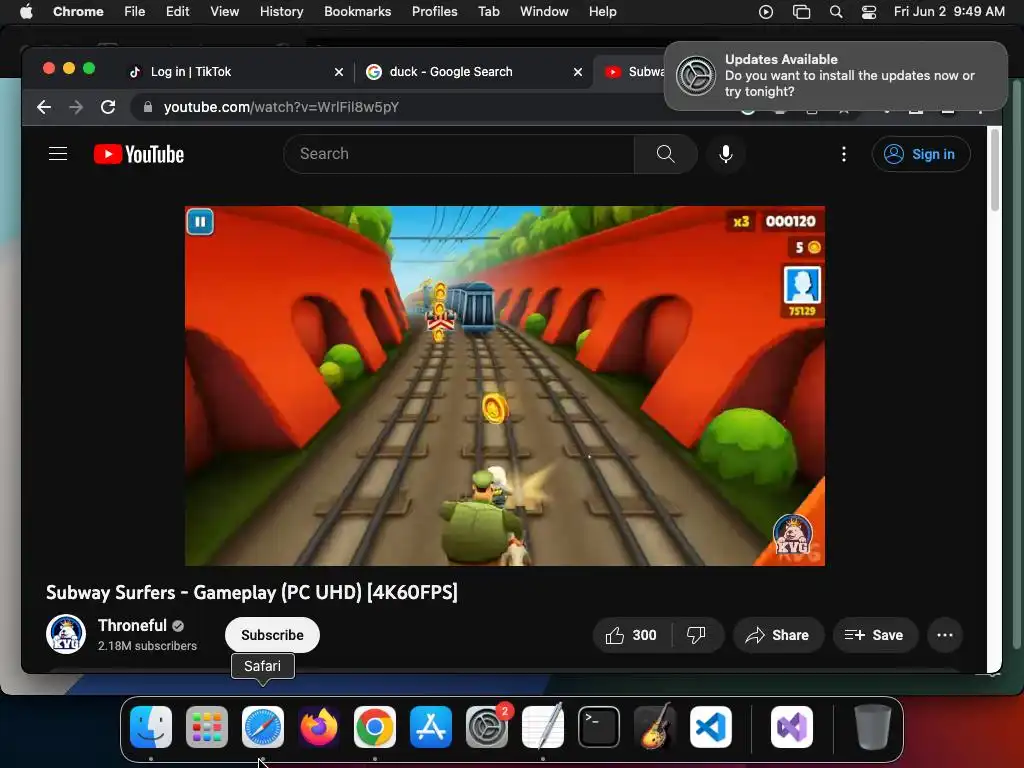Open the Throneful channel name link

[133, 626]
